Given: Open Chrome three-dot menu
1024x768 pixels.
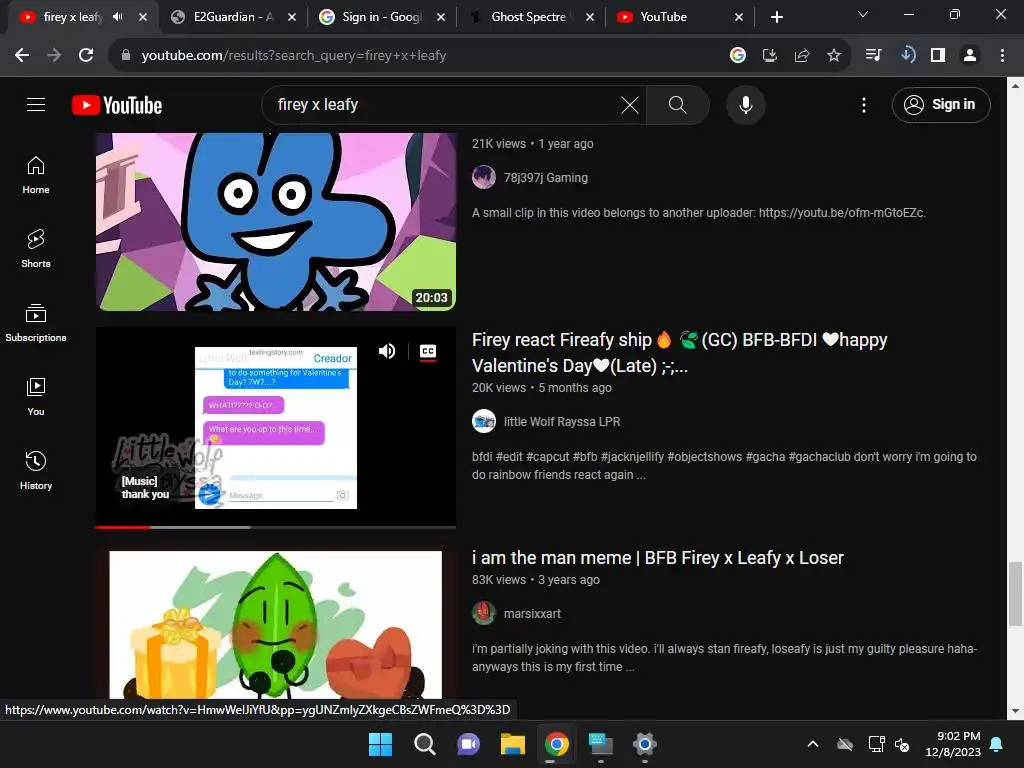Looking at the screenshot, I should [1002, 56].
